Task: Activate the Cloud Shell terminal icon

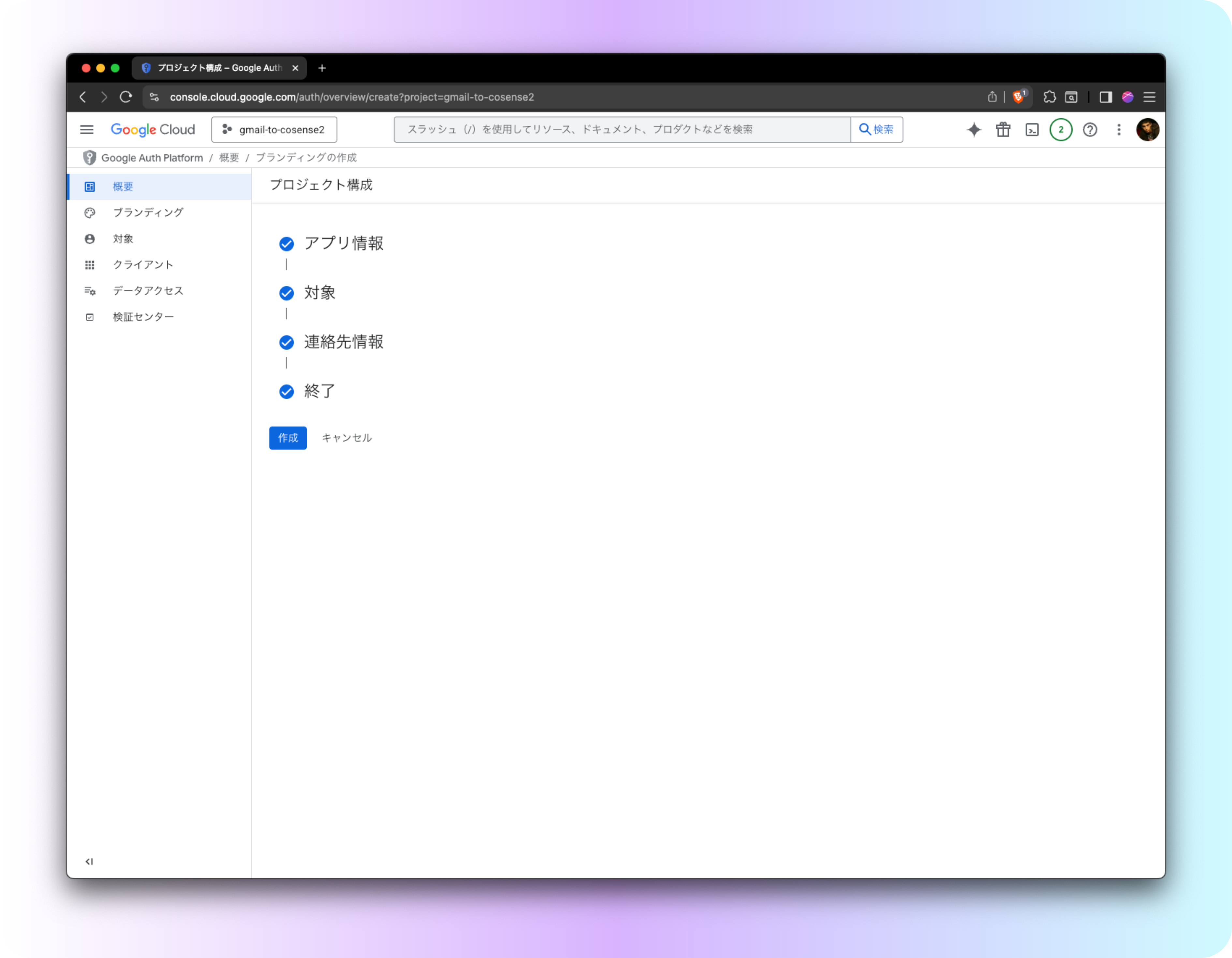Action: pos(1032,130)
